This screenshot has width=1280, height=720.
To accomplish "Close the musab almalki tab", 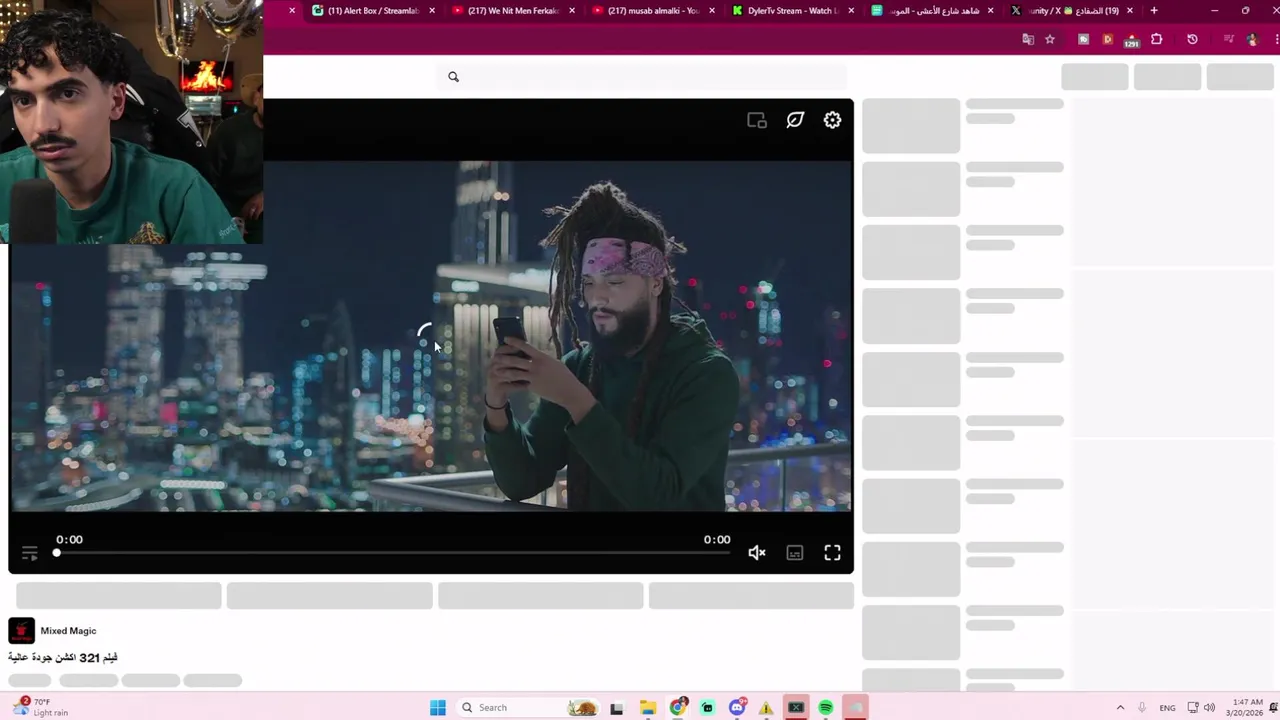I will point(712,11).
